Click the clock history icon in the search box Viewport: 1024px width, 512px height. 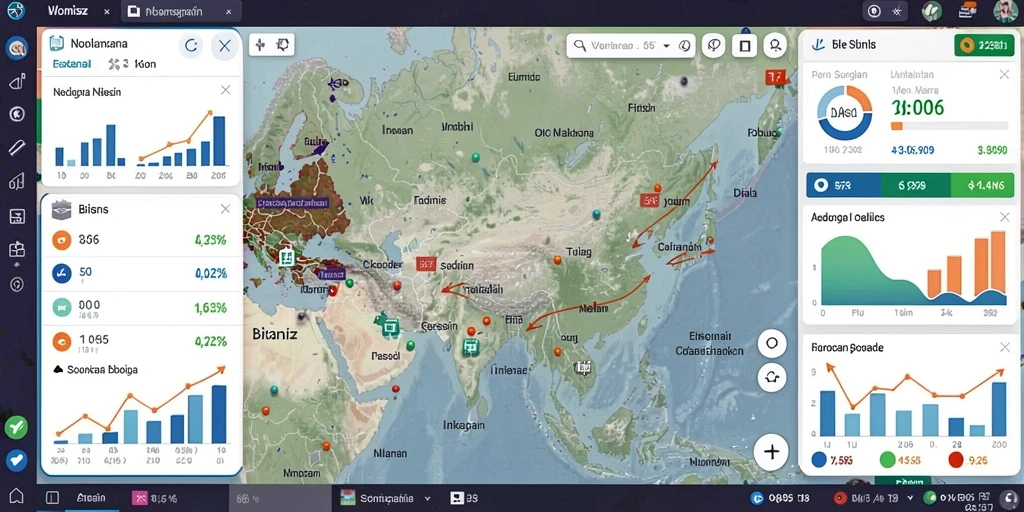684,46
